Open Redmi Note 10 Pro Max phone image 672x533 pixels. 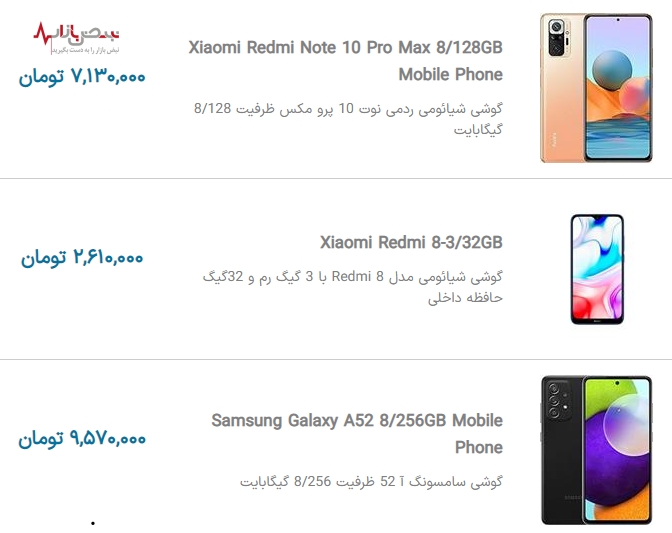click(596, 88)
